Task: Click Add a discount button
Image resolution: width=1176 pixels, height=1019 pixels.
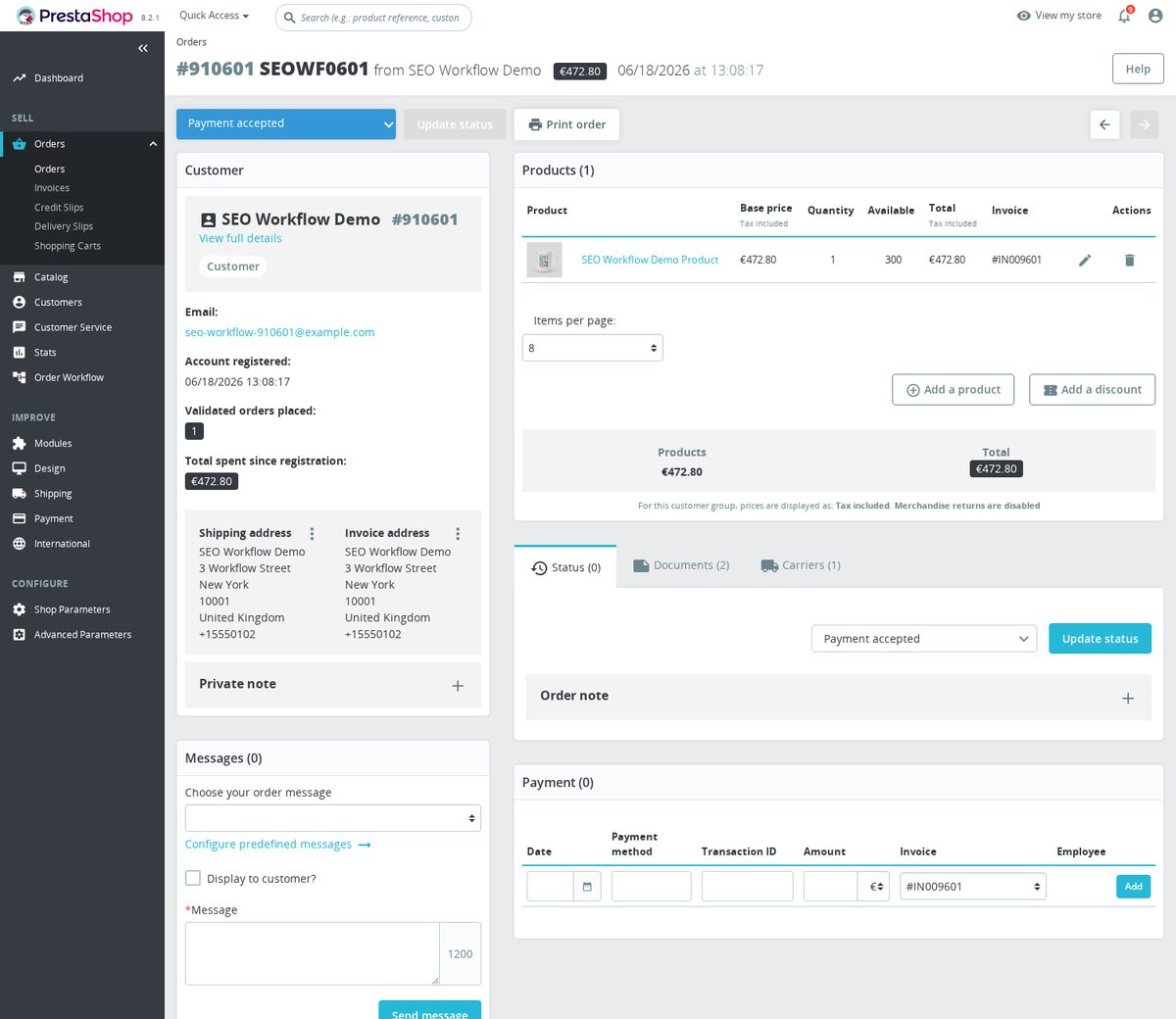Action: (1092, 389)
